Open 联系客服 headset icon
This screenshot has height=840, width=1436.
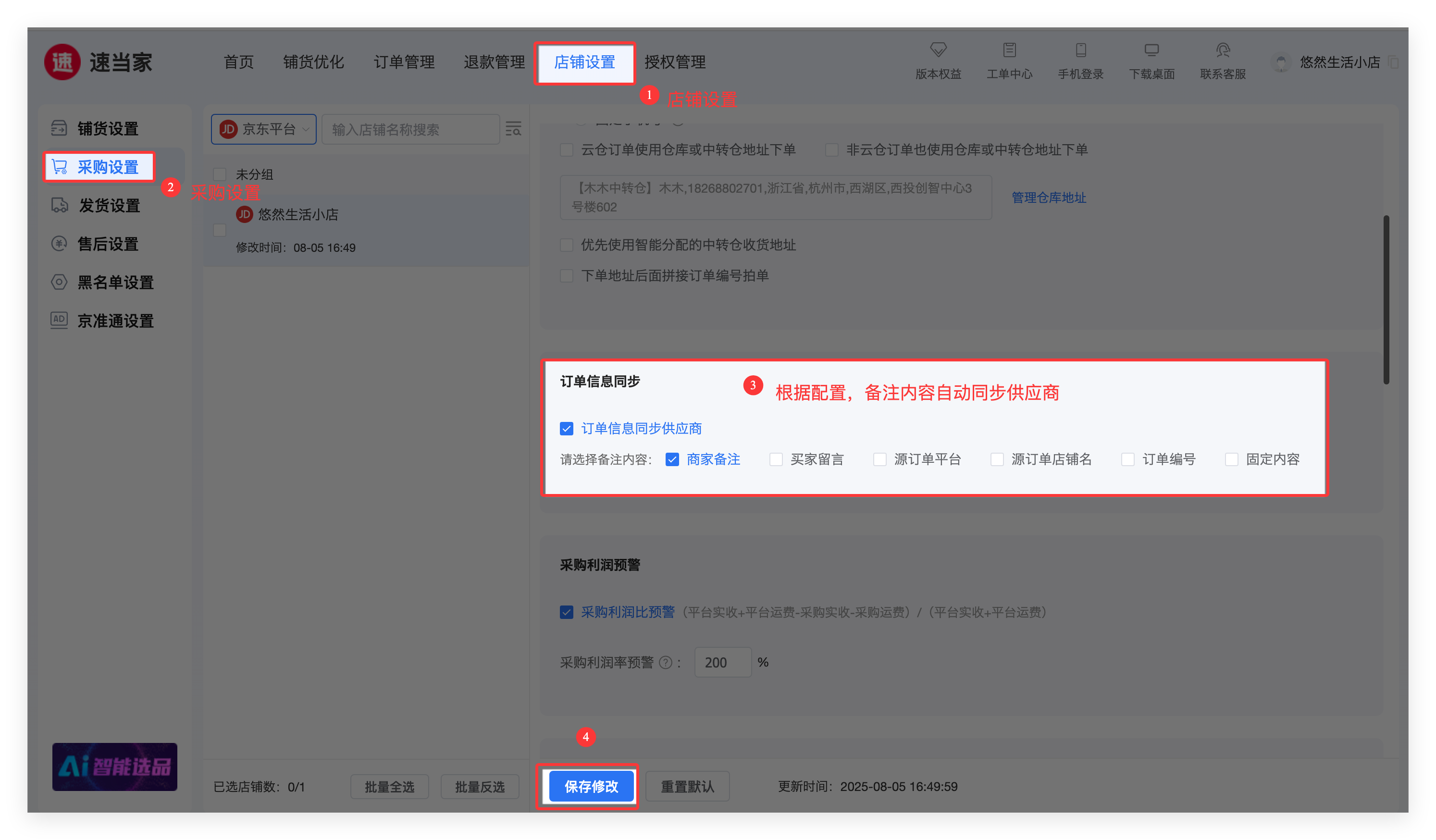click(1223, 50)
